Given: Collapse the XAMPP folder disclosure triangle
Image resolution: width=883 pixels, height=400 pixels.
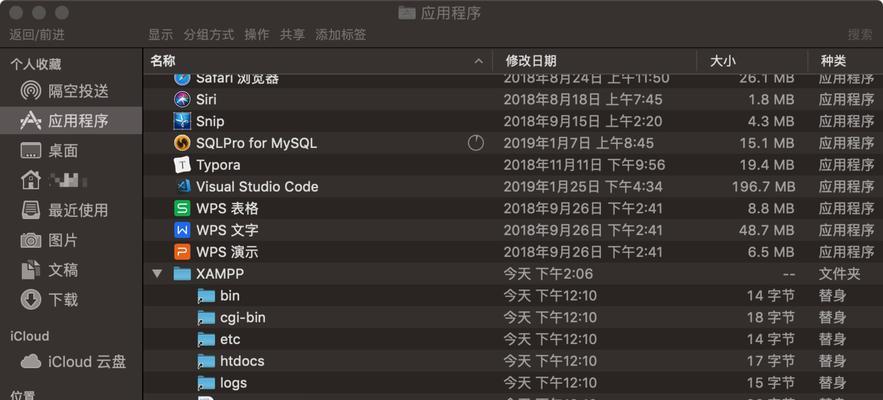Looking at the screenshot, I should click(x=157, y=274).
